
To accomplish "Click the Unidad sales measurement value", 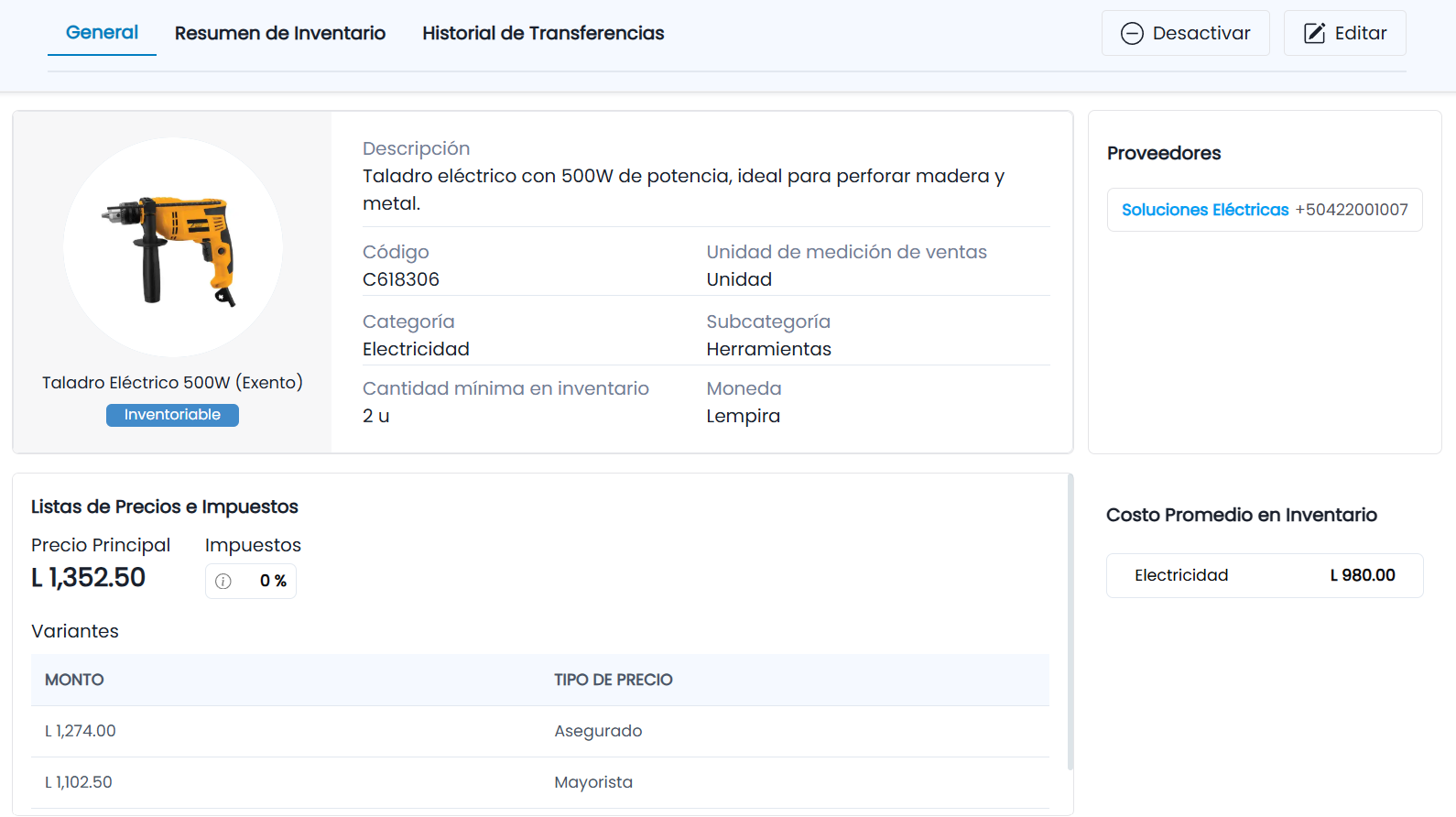I will pyautogui.click(x=739, y=279).
